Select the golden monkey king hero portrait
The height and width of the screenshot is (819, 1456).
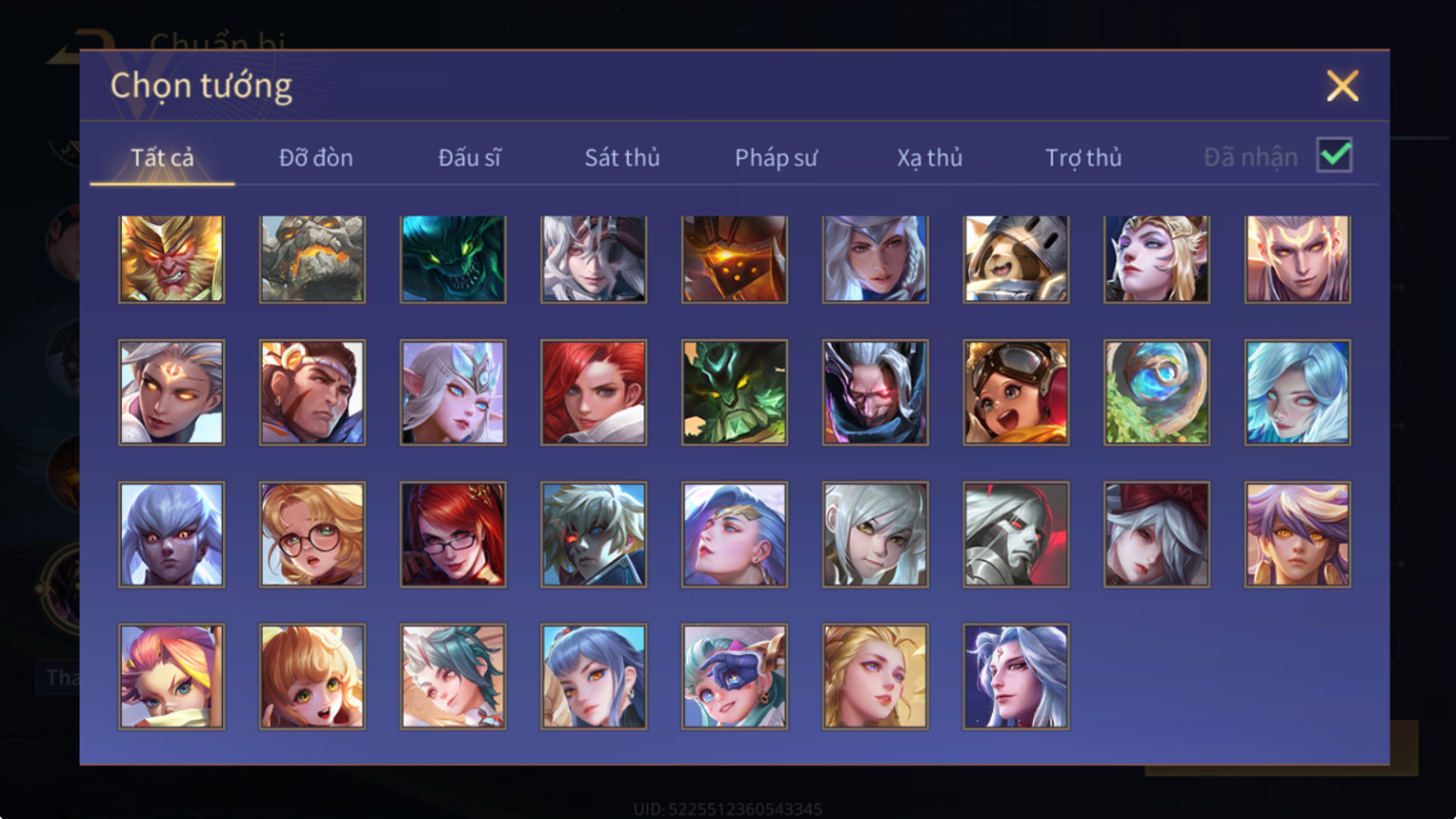point(172,258)
